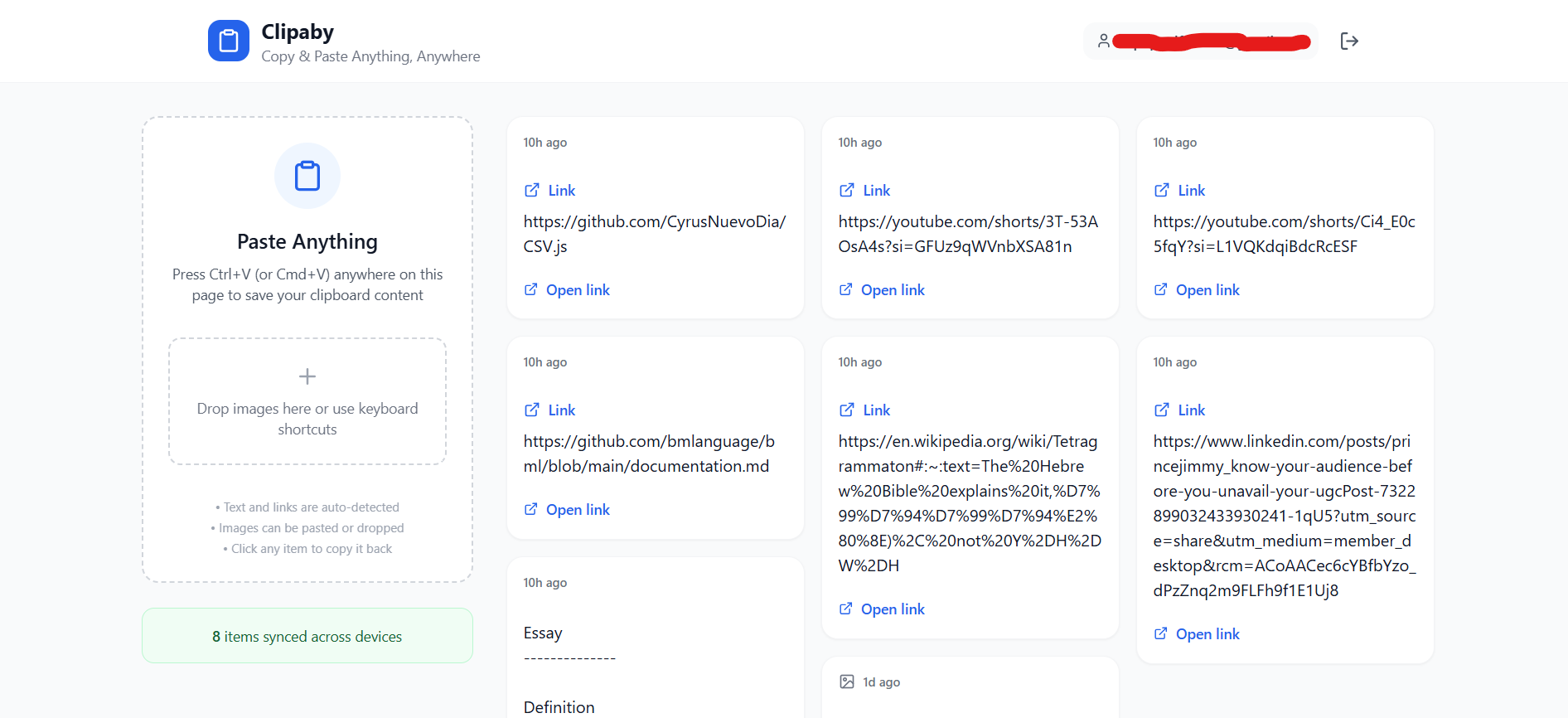Click 'Text and links are auto-detected' hint
The image size is (1568, 718).
307,507
